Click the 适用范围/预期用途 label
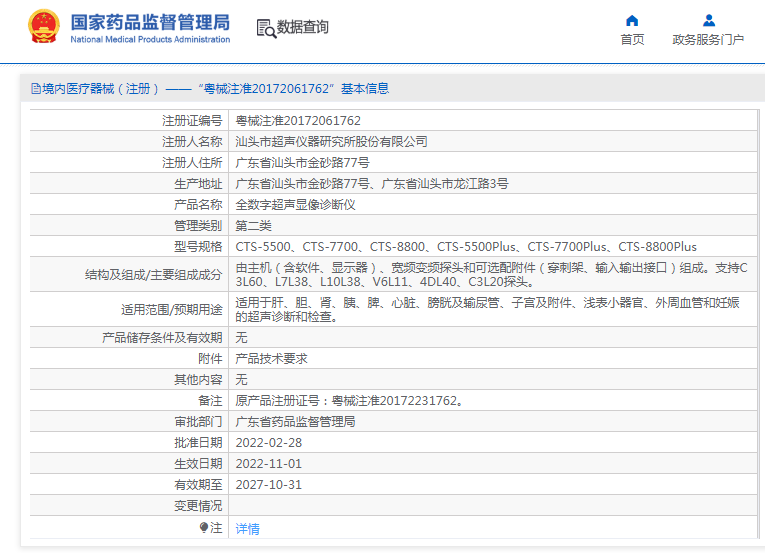 (172, 309)
